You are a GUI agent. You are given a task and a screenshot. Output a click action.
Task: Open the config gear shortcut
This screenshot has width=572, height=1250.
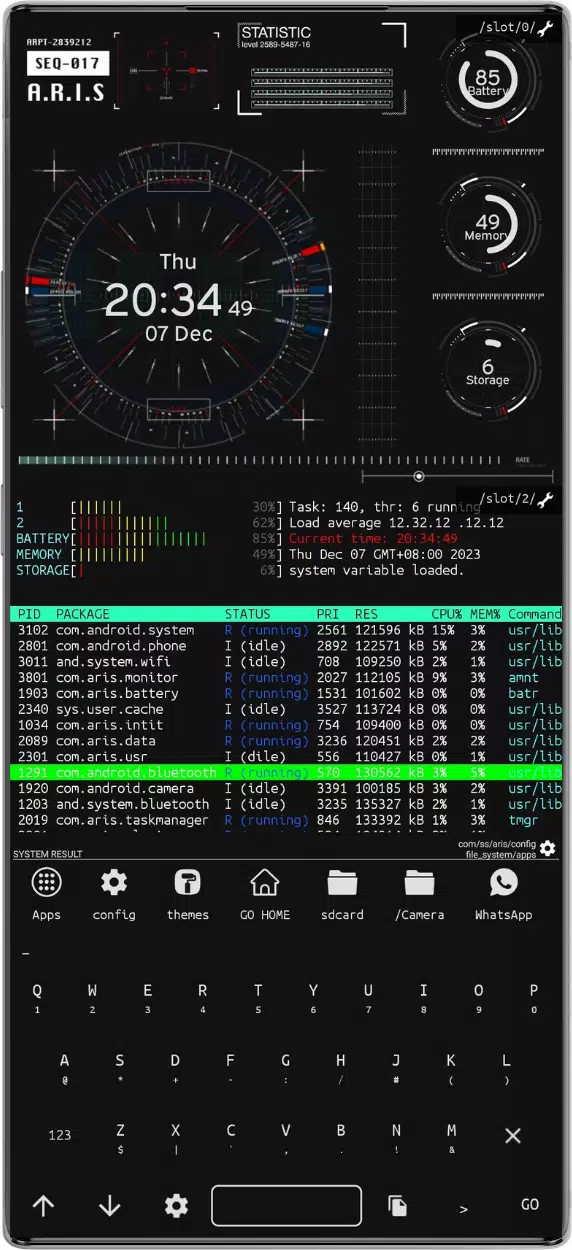114,882
